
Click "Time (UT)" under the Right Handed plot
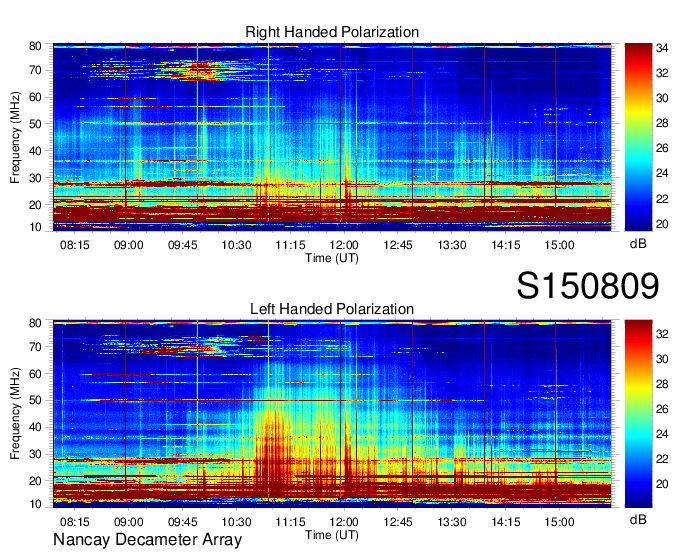[x=332, y=258]
